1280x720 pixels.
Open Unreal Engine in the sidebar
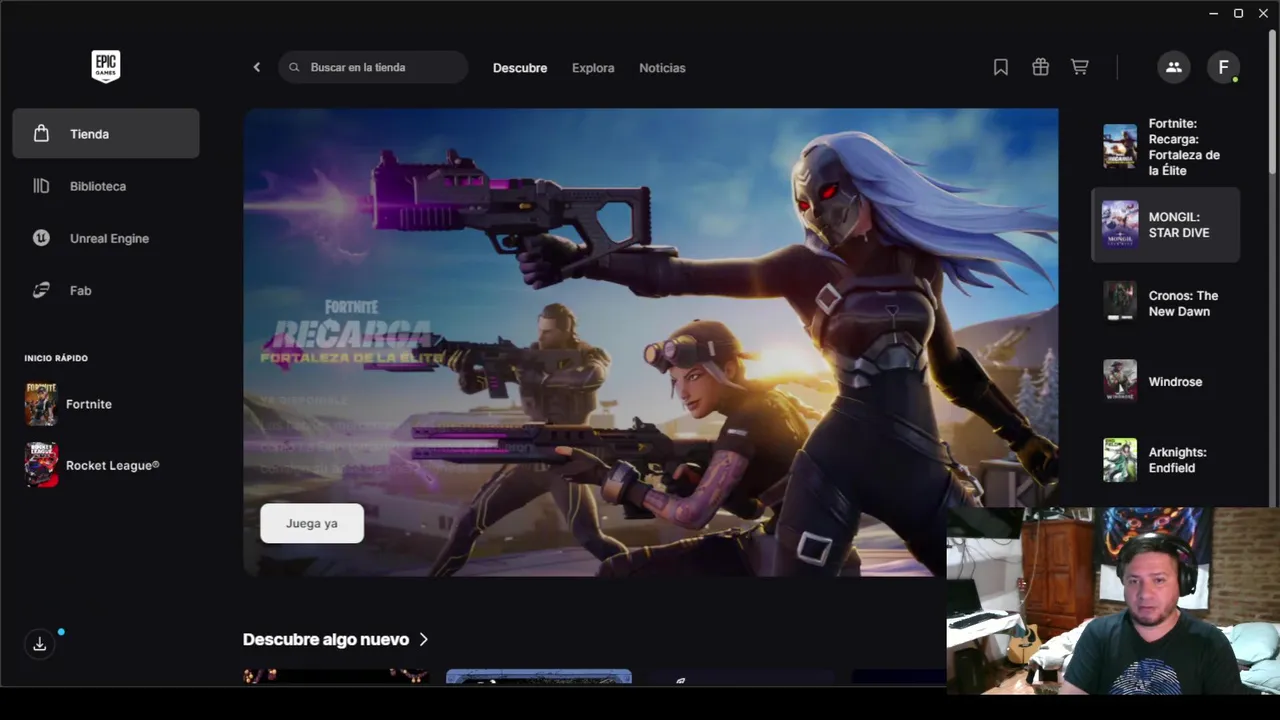(x=106, y=238)
